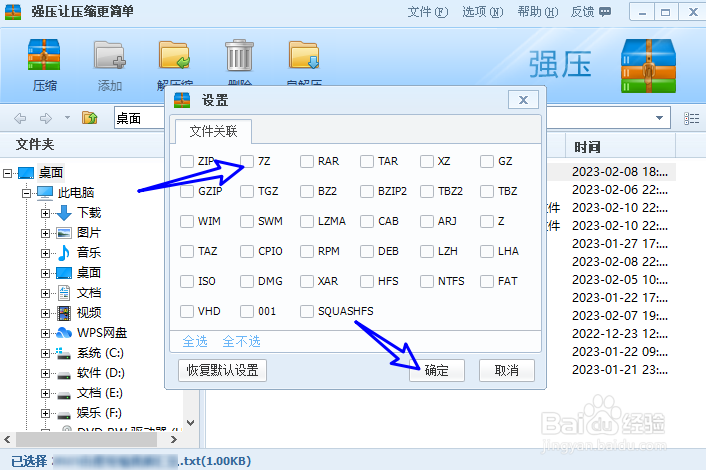
Task: Expand the 系统 (C:) drive node
Action: (45, 353)
